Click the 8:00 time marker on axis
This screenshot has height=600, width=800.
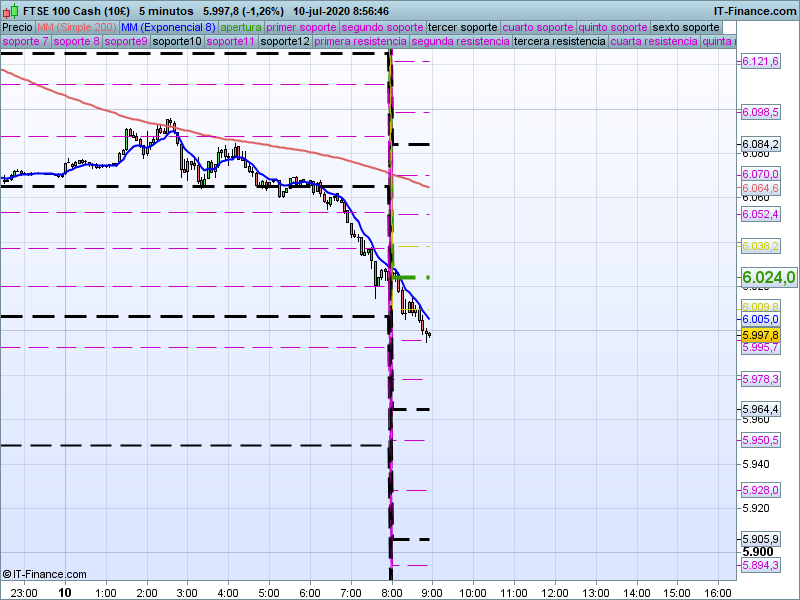click(x=391, y=592)
